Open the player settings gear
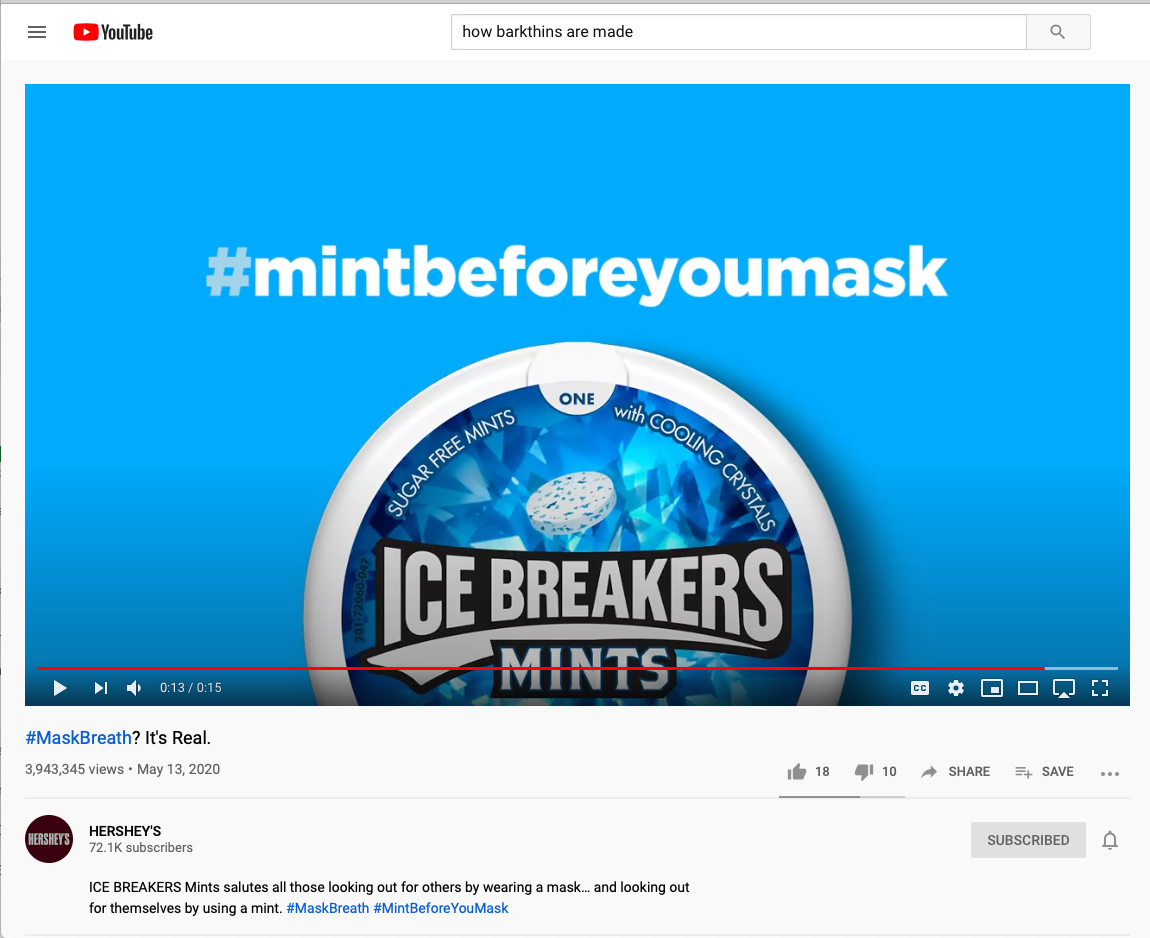Viewport: 1150px width, 938px height. click(x=956, y=688)
